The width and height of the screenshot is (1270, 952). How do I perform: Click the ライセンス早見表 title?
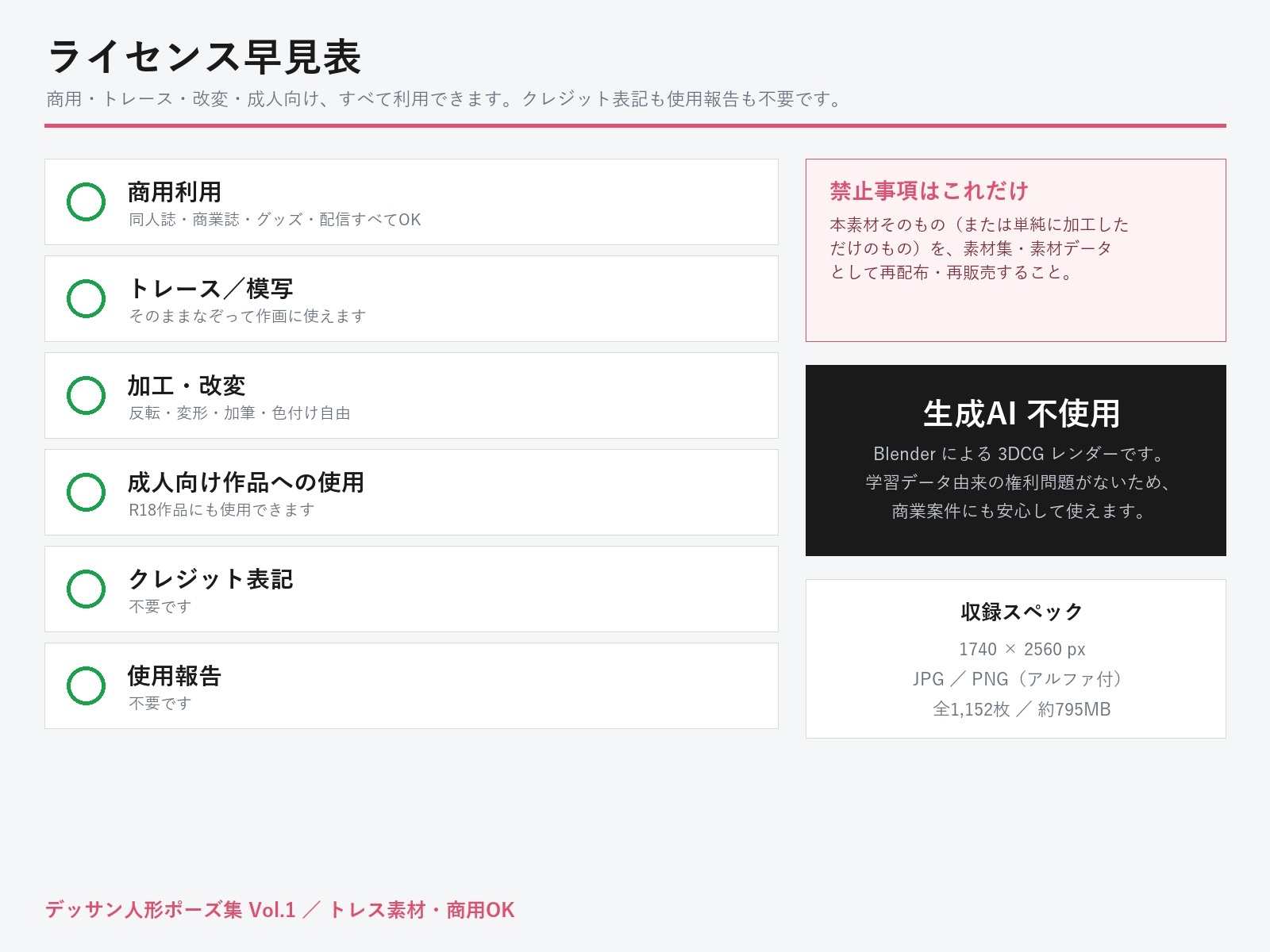[x=204, y=57]
